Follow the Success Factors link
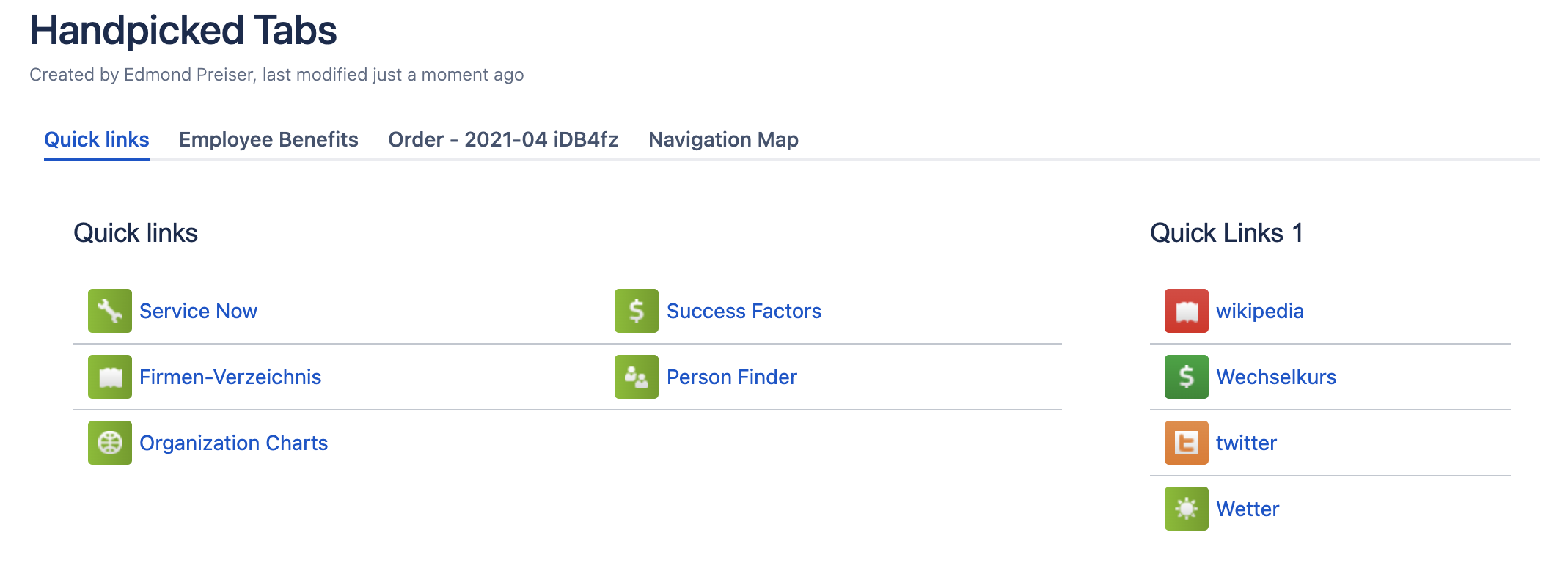The width and height of the screenshot is (1568, 582). [x=744, y=311]
